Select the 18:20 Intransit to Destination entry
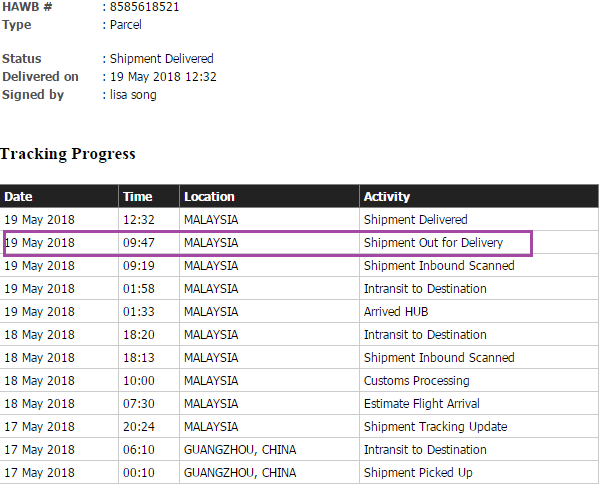Image resolution: width=602 pixels, height=495 pixels. 425,335
